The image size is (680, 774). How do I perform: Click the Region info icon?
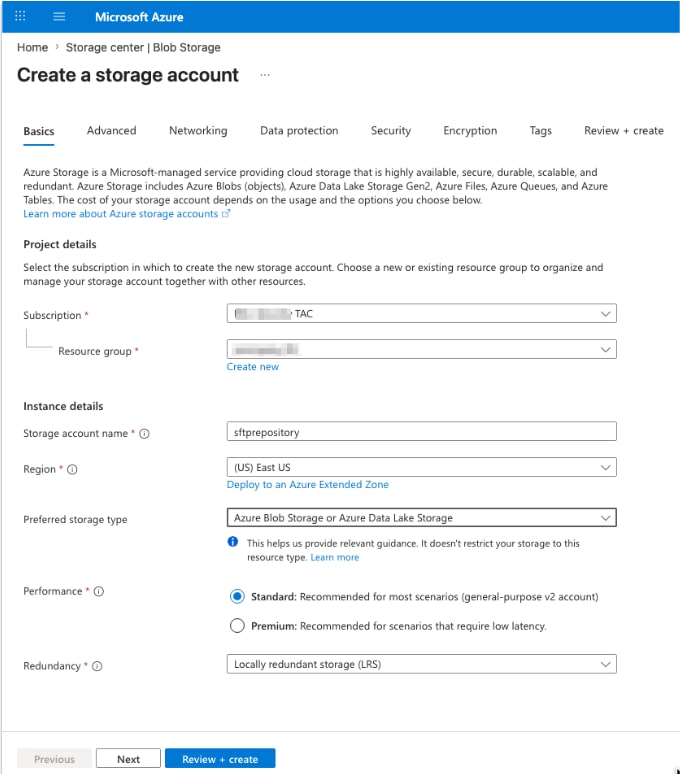coord(72,469)
